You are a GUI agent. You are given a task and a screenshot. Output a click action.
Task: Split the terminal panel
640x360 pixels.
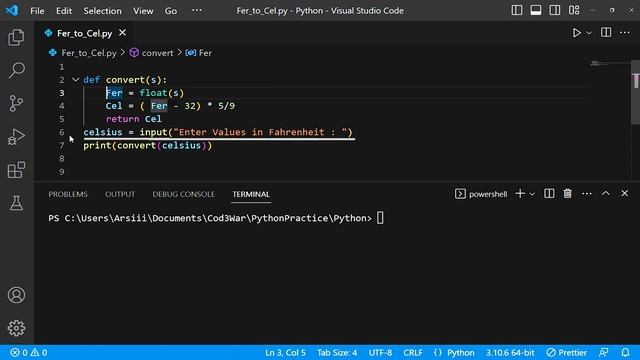coord(549,193)
